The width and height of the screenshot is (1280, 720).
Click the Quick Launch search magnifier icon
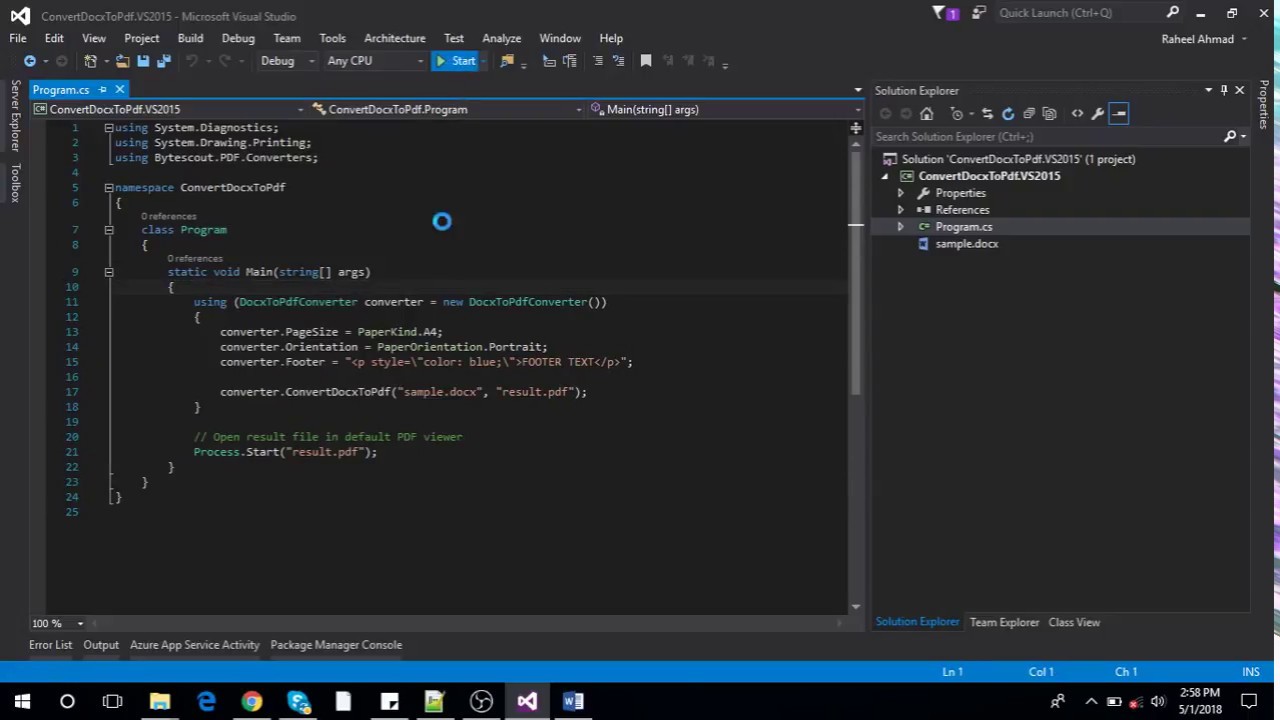coord(1173,13)
